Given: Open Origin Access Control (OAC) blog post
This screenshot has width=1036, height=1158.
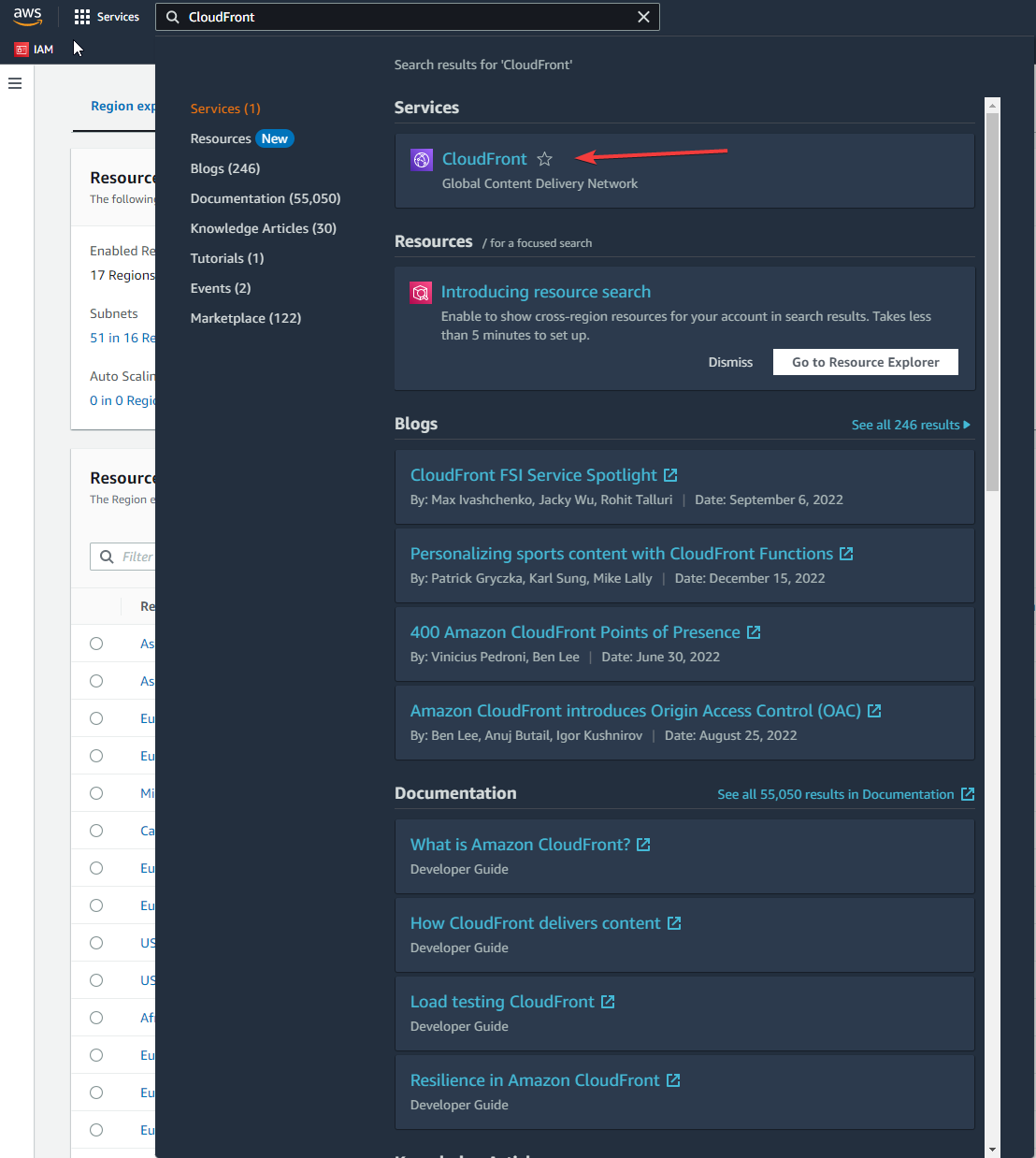Looking at the screenshot, I should click(636, 711).
